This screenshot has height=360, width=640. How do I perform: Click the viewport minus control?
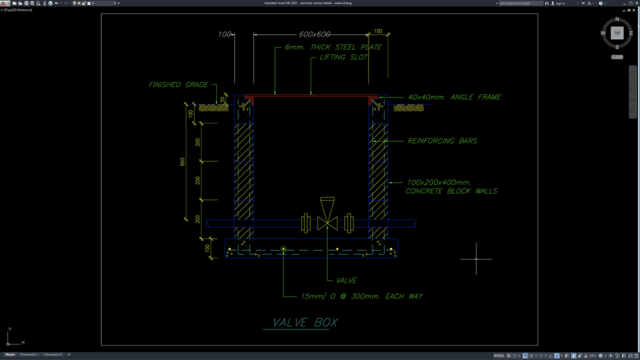pos(2,10)
